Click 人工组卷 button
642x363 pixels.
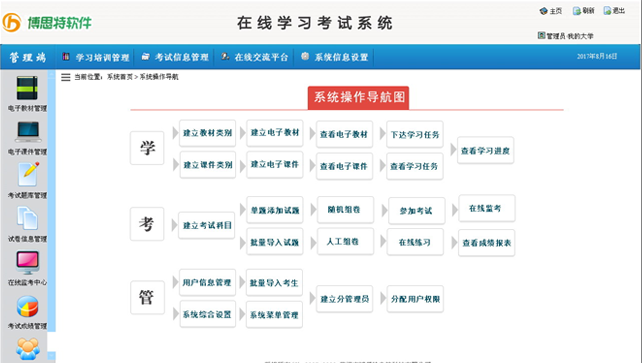coord(345,241)
